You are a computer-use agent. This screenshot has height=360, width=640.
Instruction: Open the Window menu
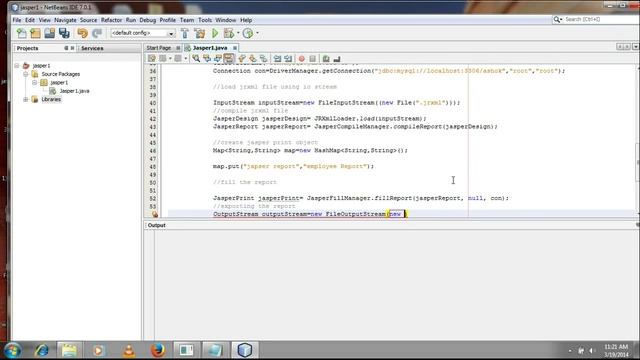[x=226, y=20]
